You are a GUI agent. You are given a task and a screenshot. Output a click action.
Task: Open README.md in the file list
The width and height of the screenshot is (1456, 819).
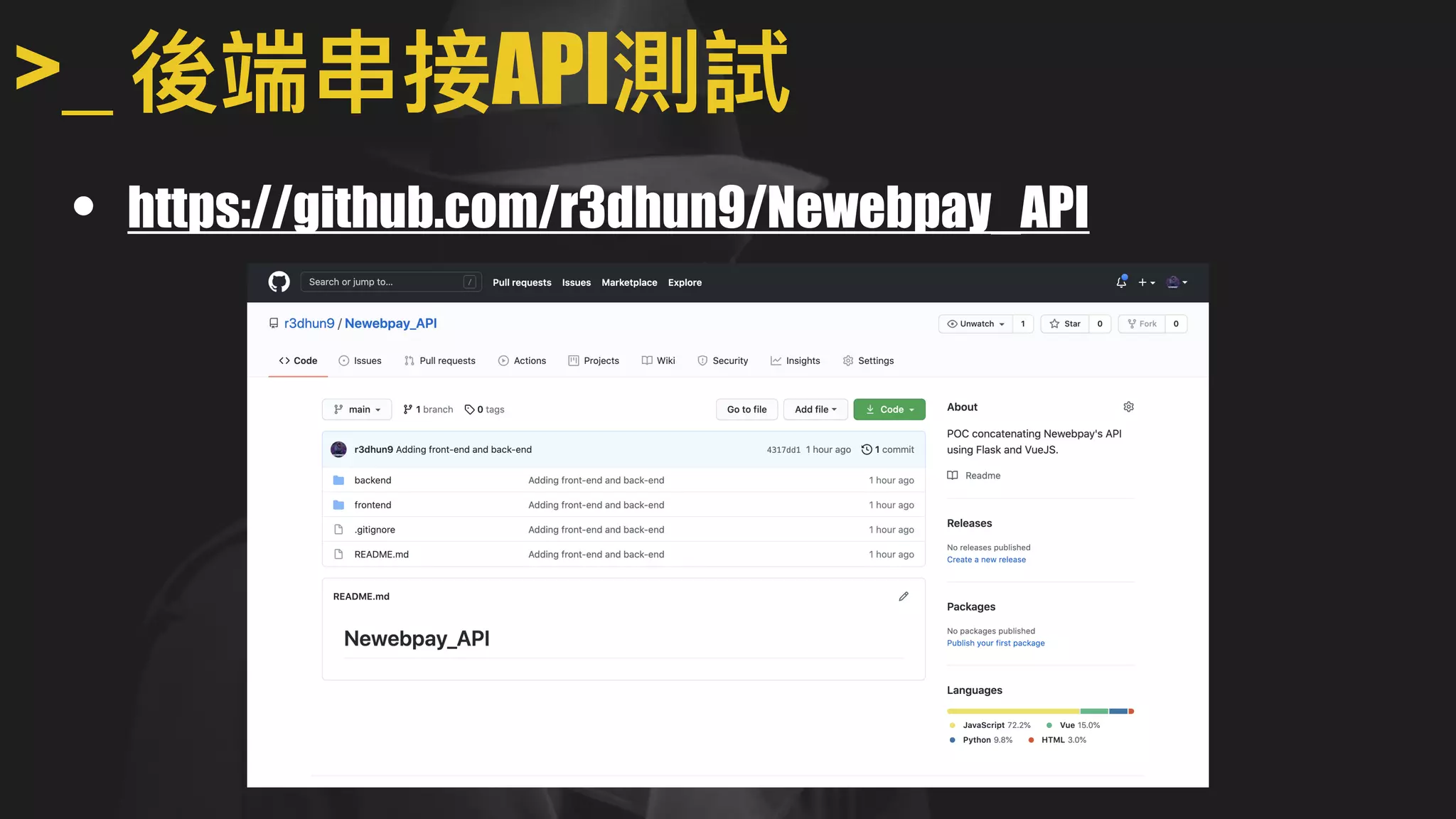tap(382, 555)
